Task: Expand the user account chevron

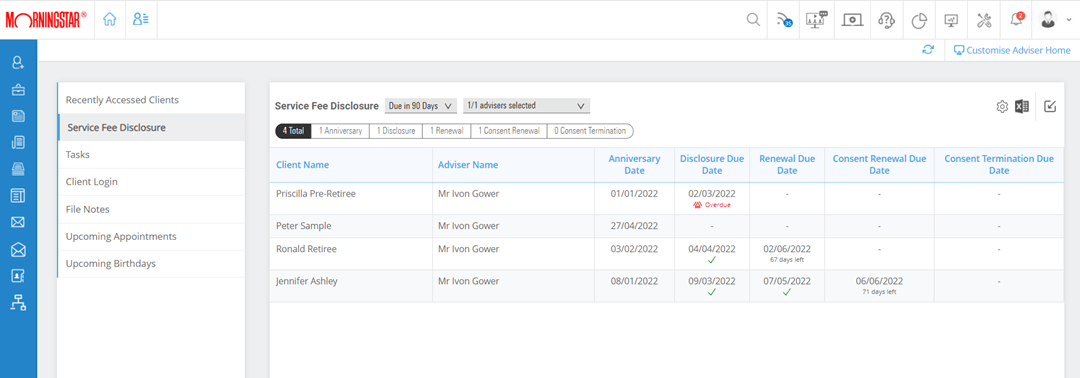Action: click(x=1068, y=21)
